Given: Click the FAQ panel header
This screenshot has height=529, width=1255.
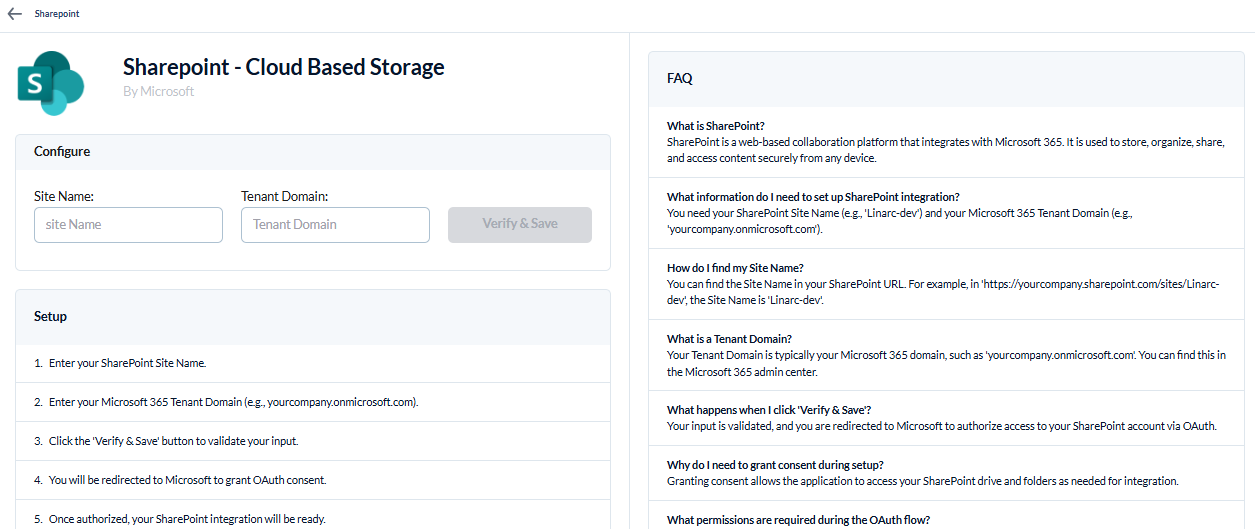Looking at the screenshot, I should click(944, 79).
